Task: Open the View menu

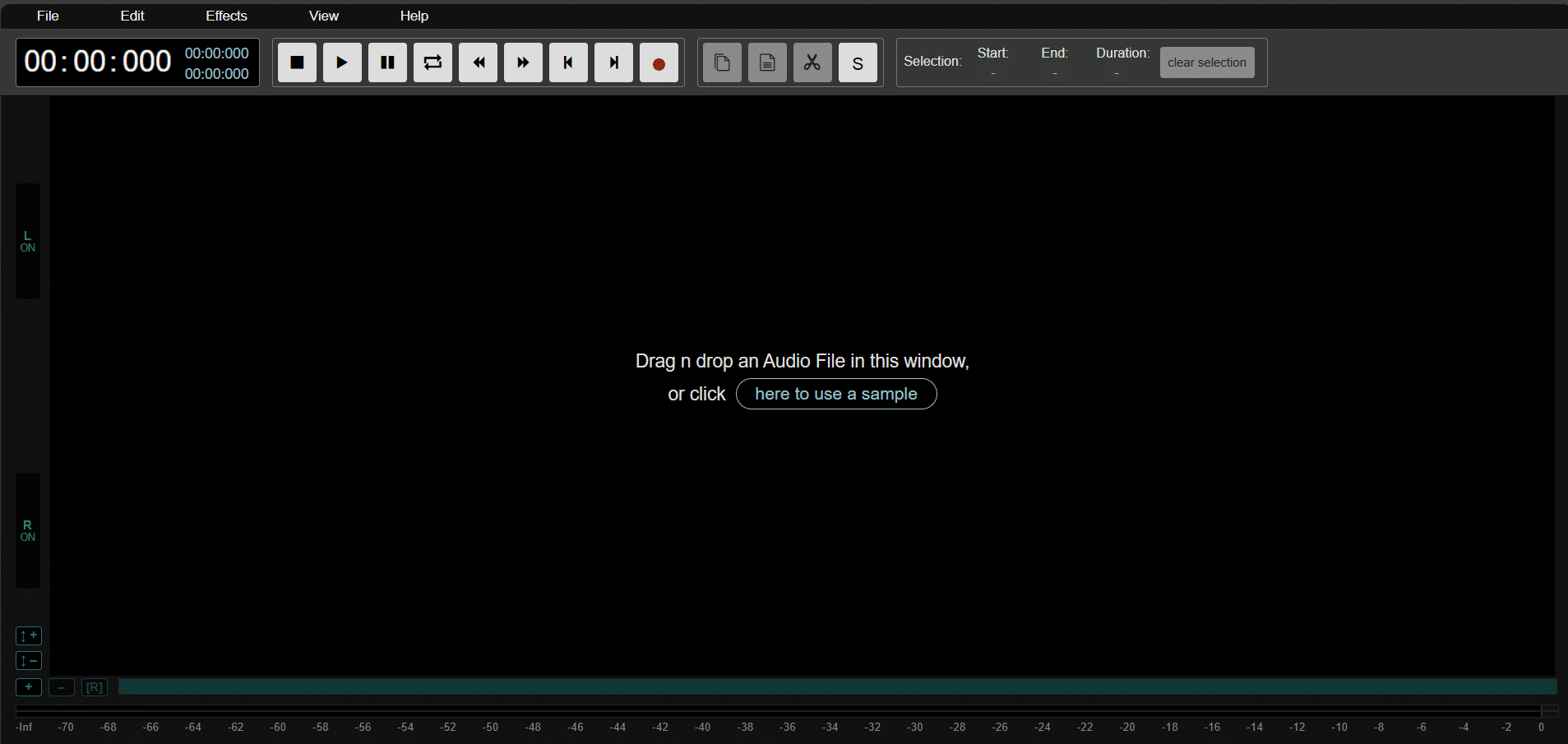Action: point(322,15)
